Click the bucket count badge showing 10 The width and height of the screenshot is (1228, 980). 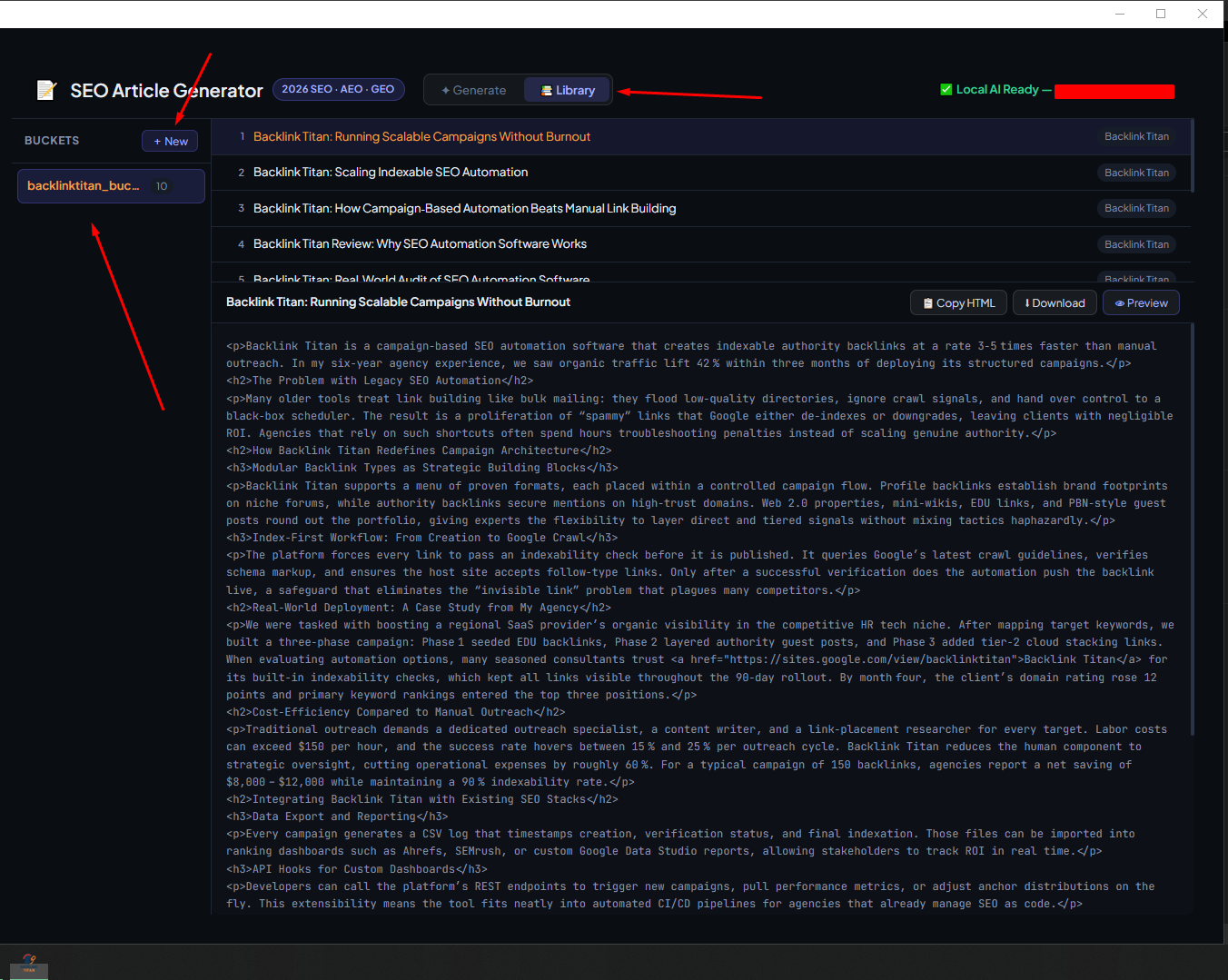coord(162,186)
